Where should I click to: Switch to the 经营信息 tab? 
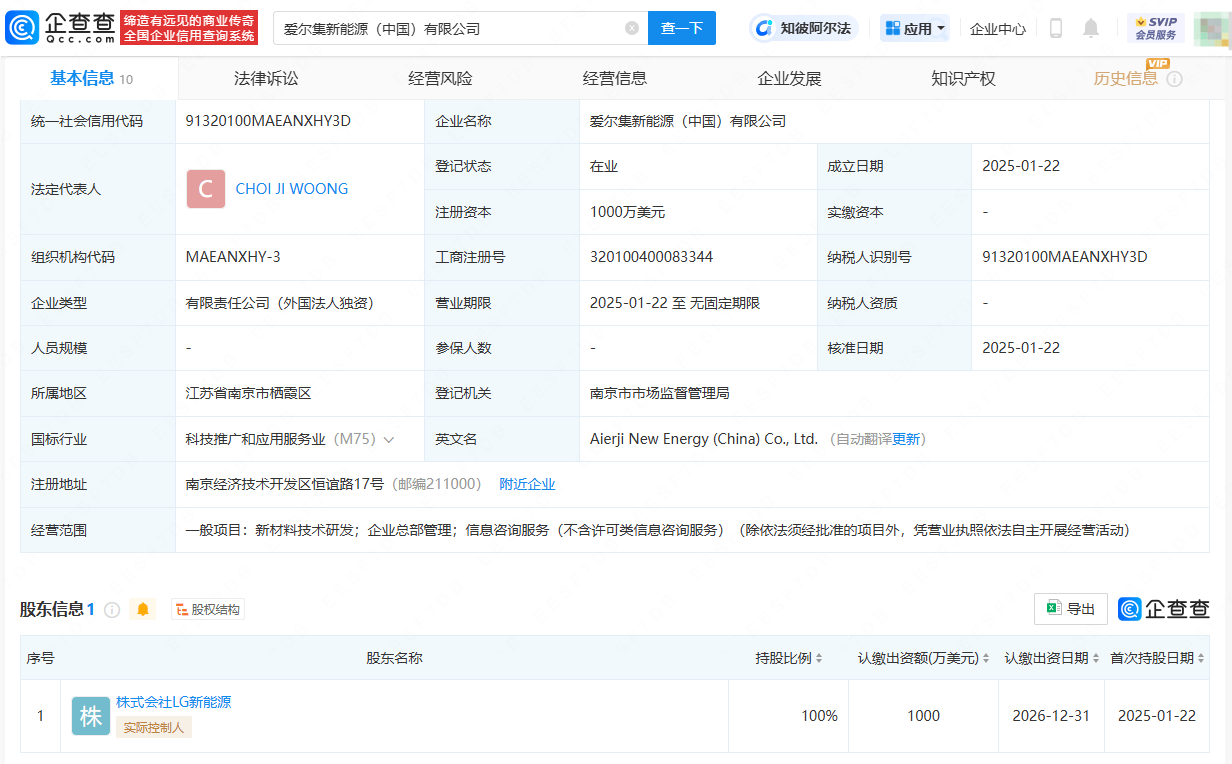[x=615, y=79]
